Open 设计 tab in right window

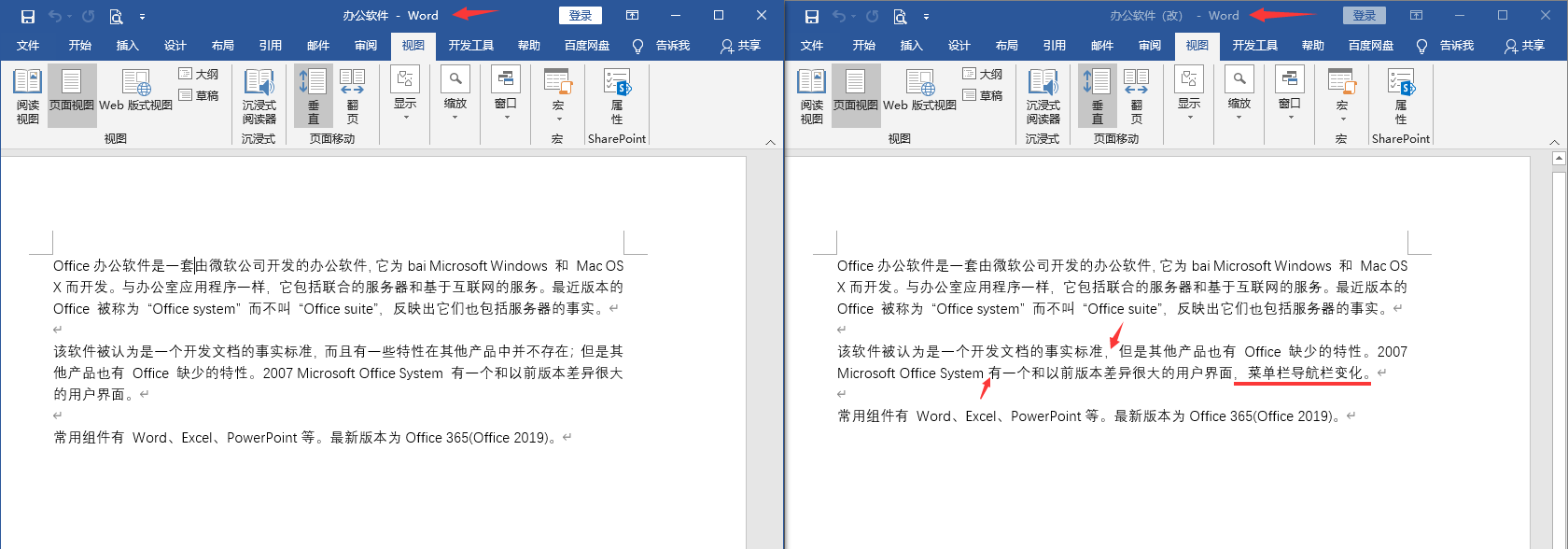click(x=959, y=45)
